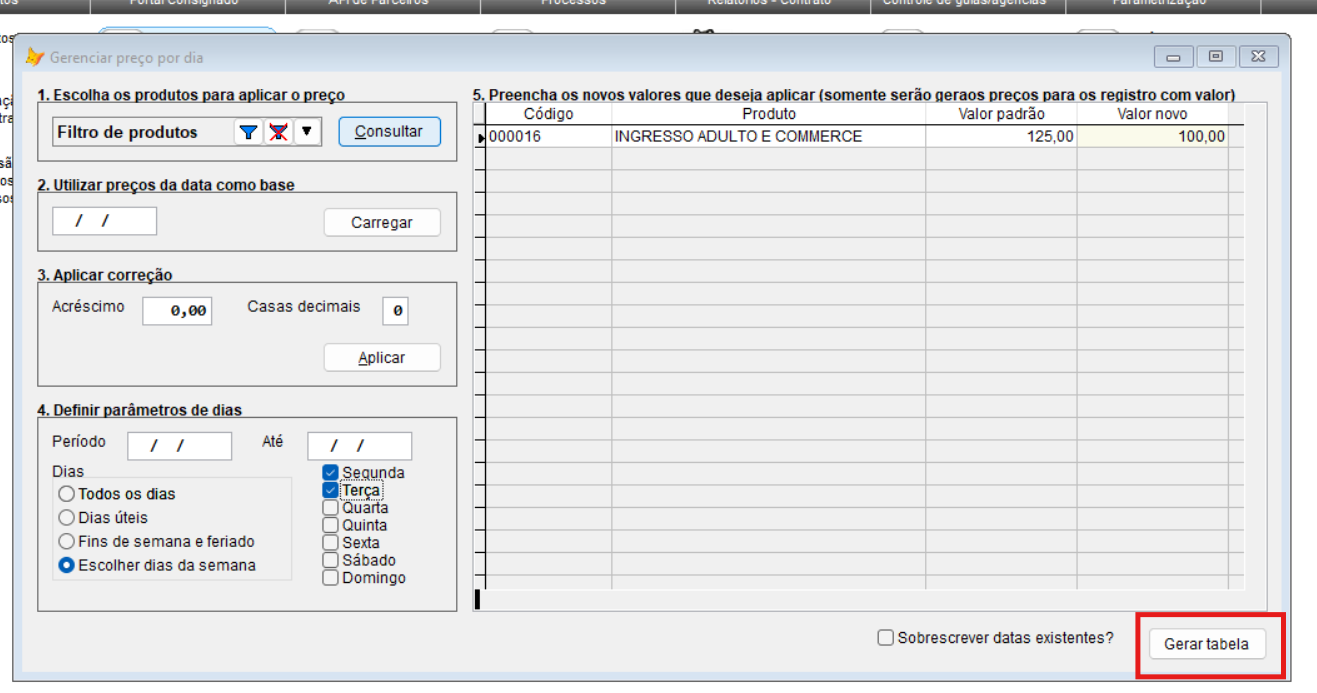Pick Fins de semana e feriado option

66,542
